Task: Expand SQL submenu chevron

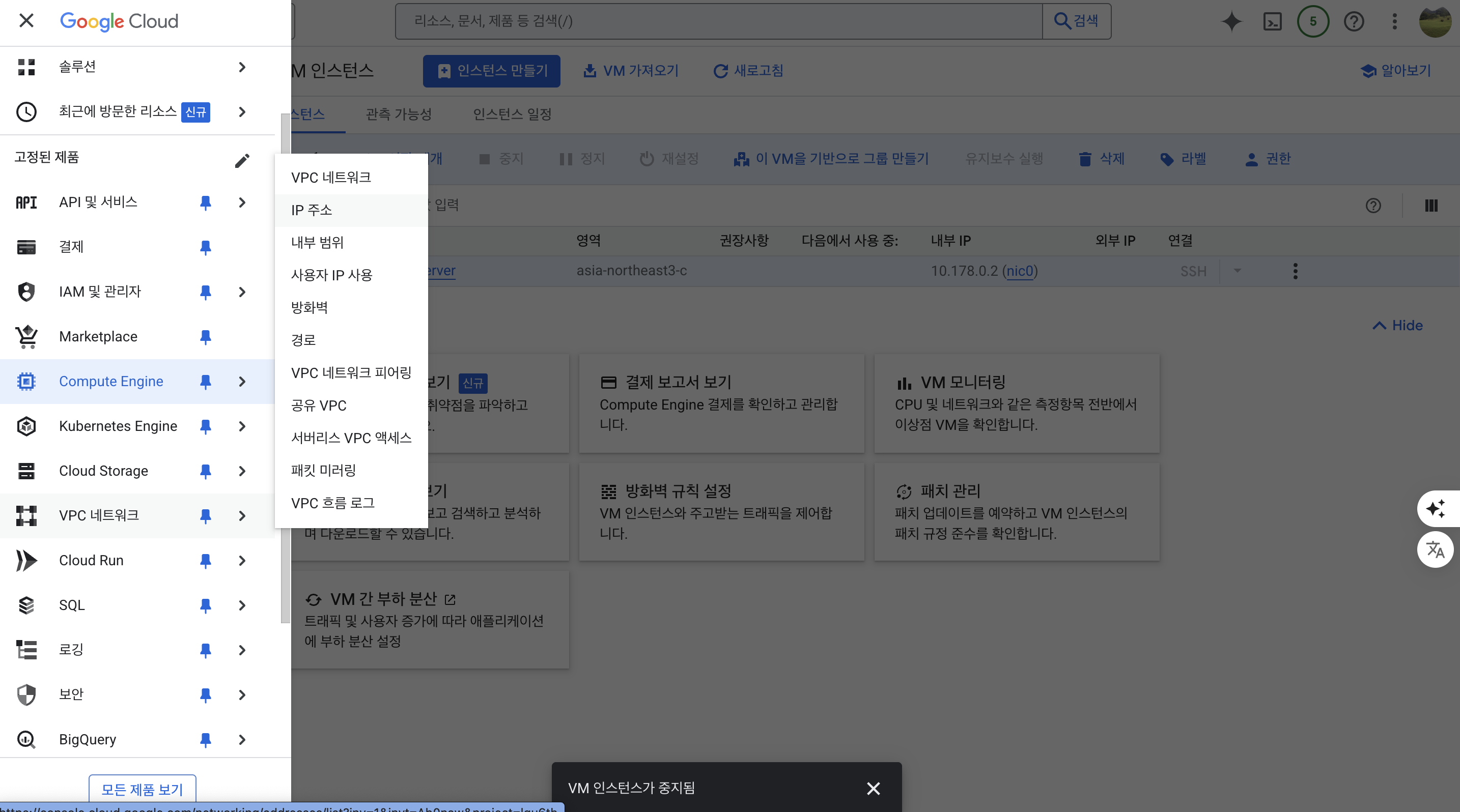Action: [242, 605]
